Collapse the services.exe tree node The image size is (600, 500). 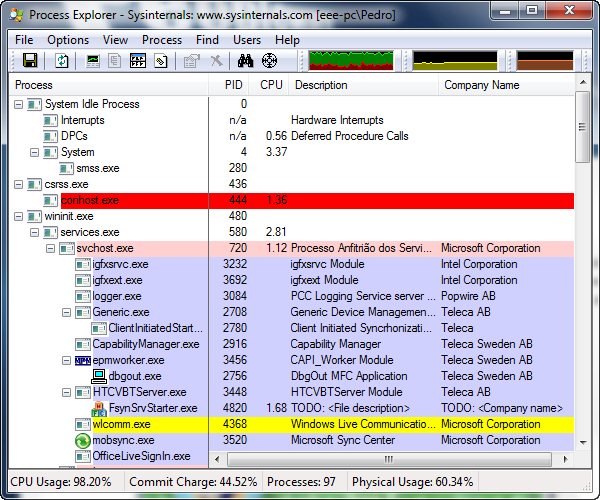click(x=34, y=232)
